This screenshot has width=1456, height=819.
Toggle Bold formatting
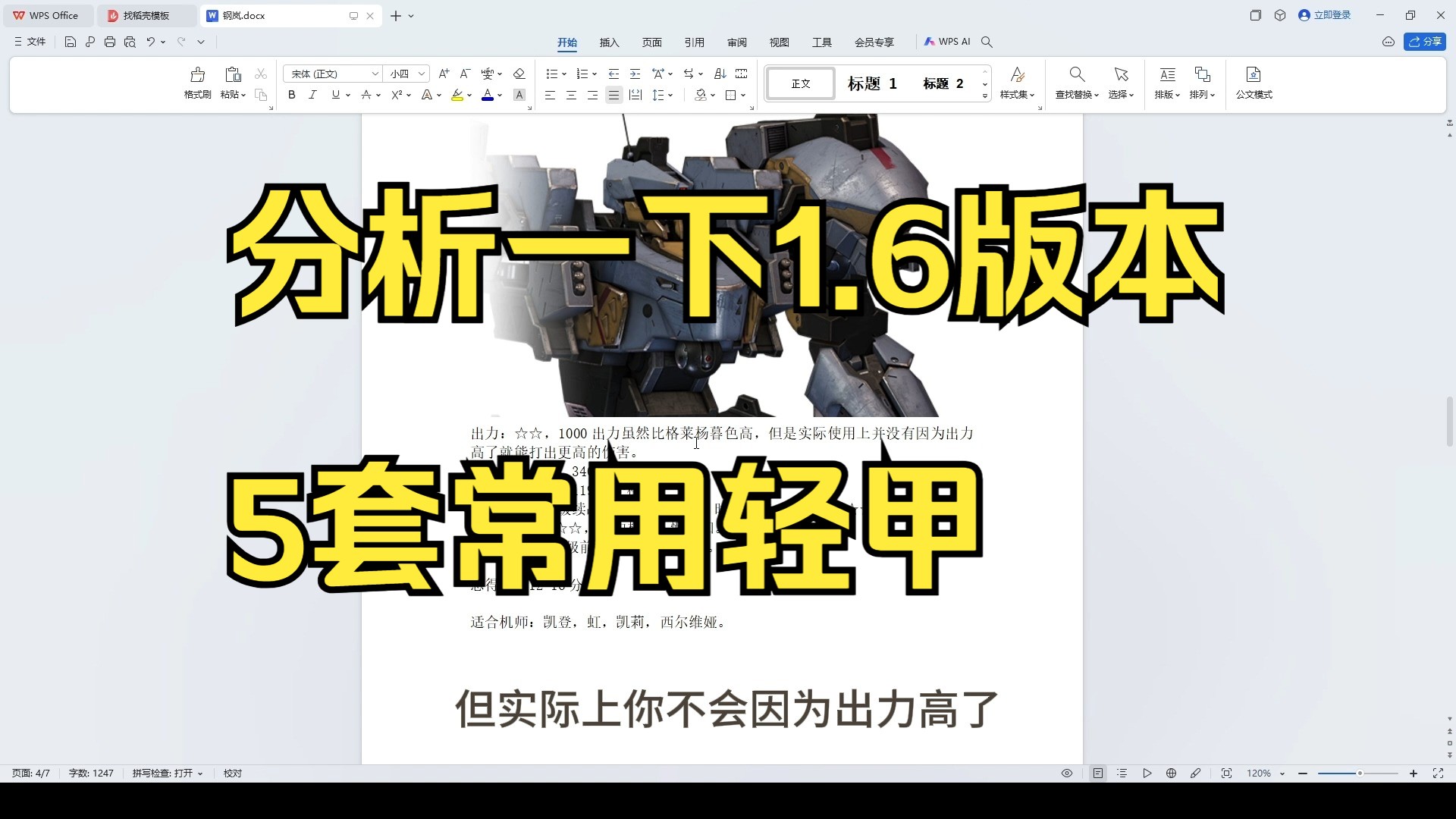[292, 95]
